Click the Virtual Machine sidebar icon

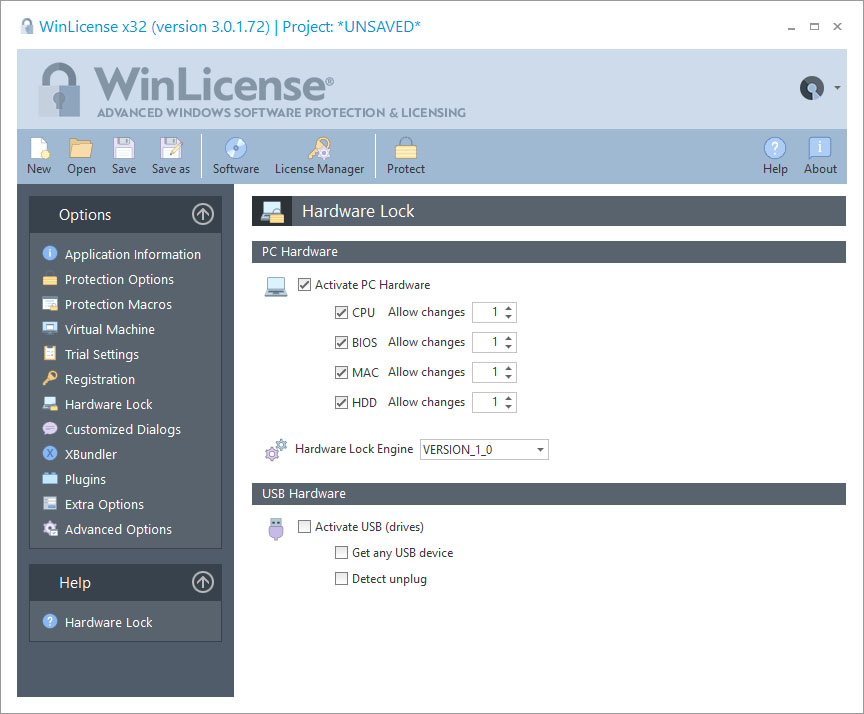pyautogui.click(x=50, y=328)
